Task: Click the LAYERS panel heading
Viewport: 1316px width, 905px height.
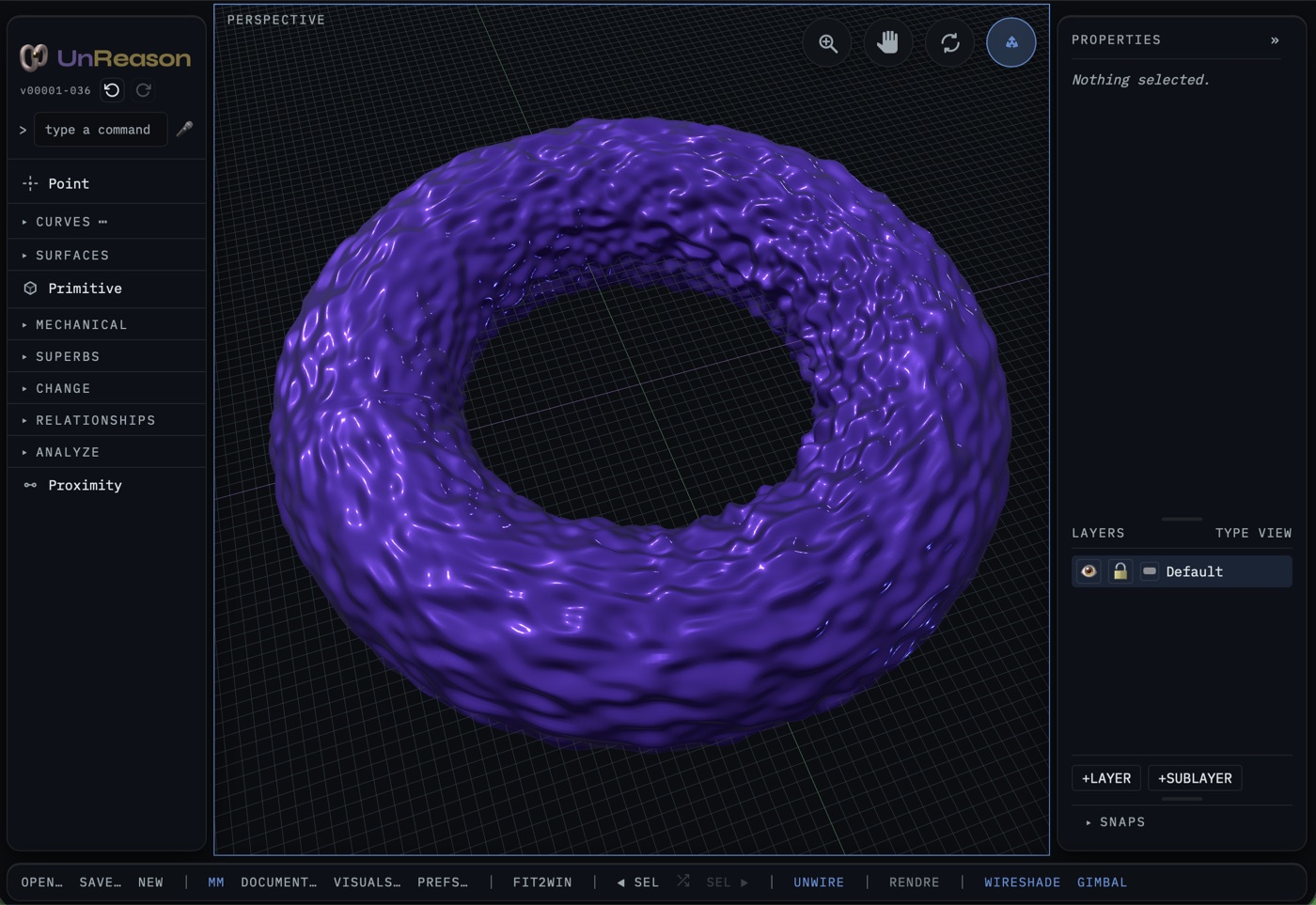Action: point(1098,533)
